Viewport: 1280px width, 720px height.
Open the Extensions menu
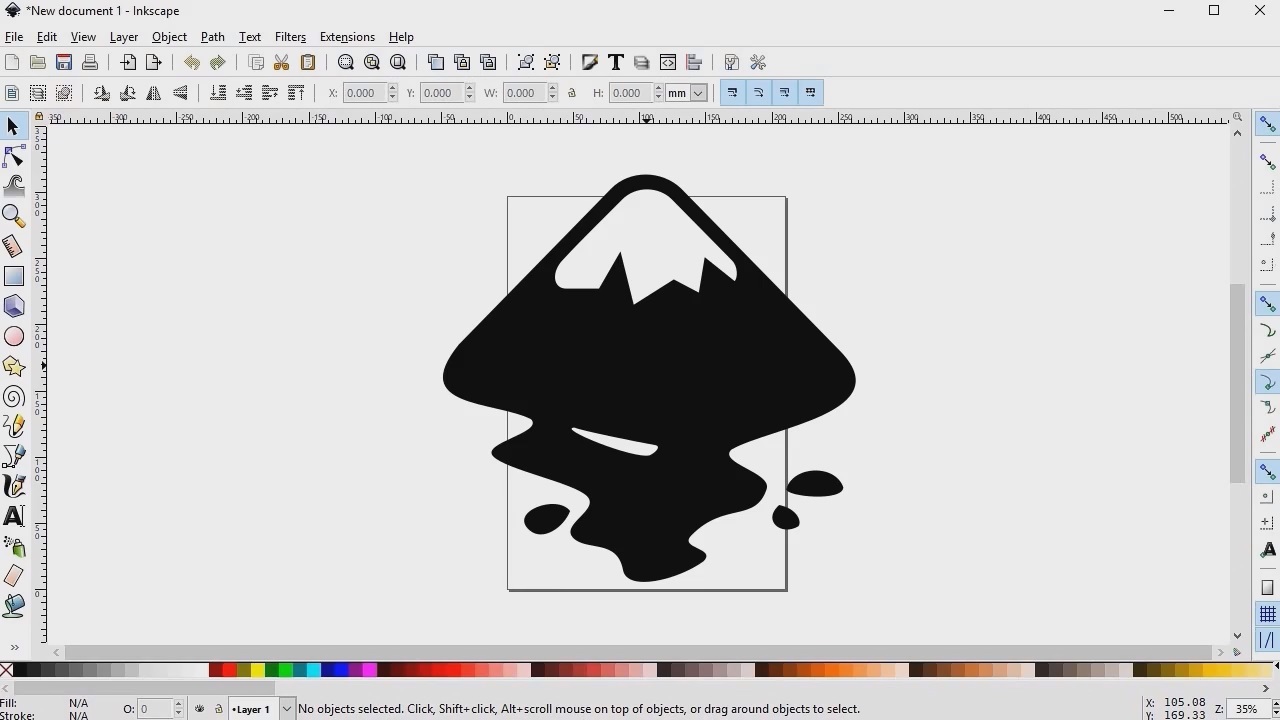(347, 37)
